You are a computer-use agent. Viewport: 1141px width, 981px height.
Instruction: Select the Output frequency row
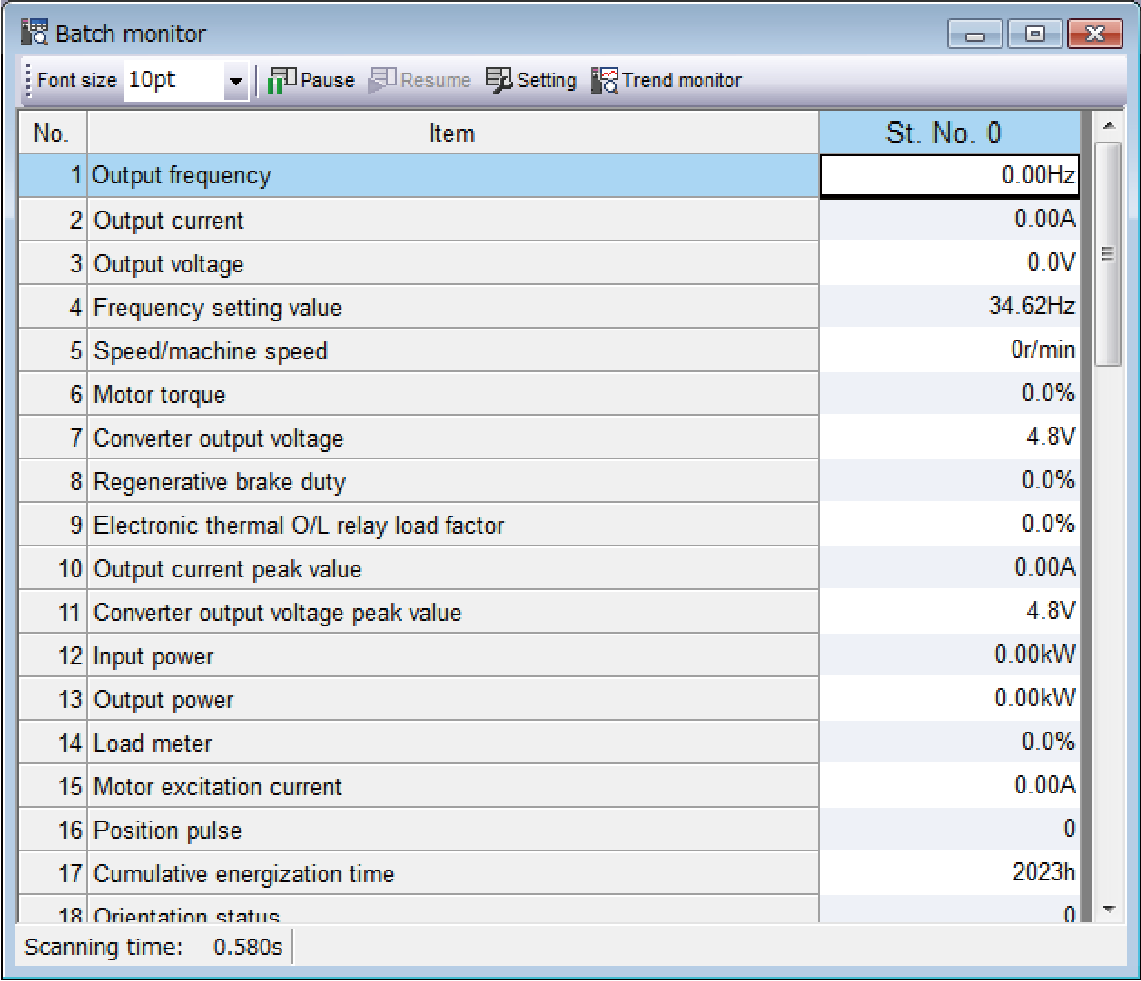coord(452,176)
